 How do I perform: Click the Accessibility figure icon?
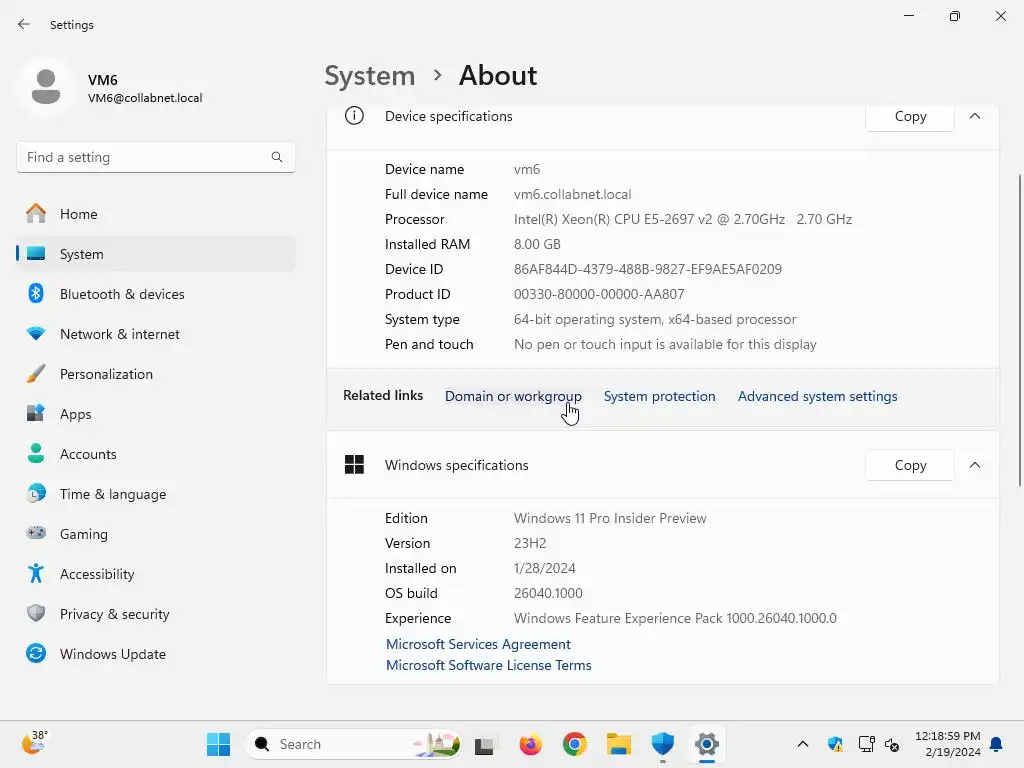36,573
